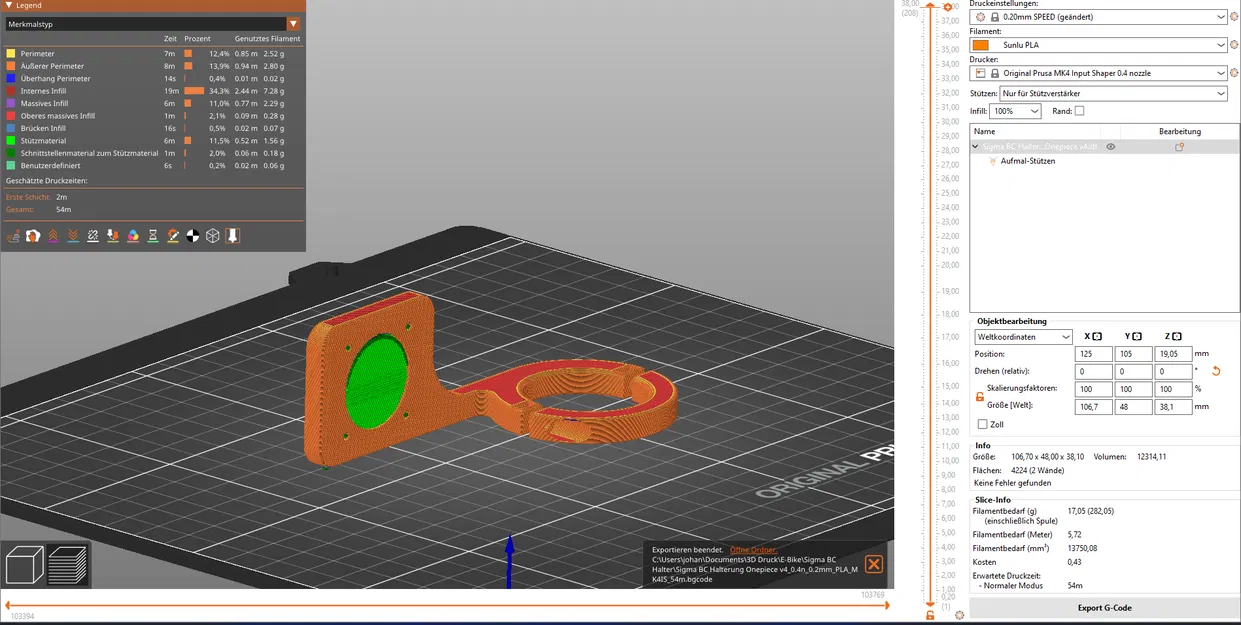
Task: Click the 'Äußerer Perimeter' legend row
Action: 152,66
